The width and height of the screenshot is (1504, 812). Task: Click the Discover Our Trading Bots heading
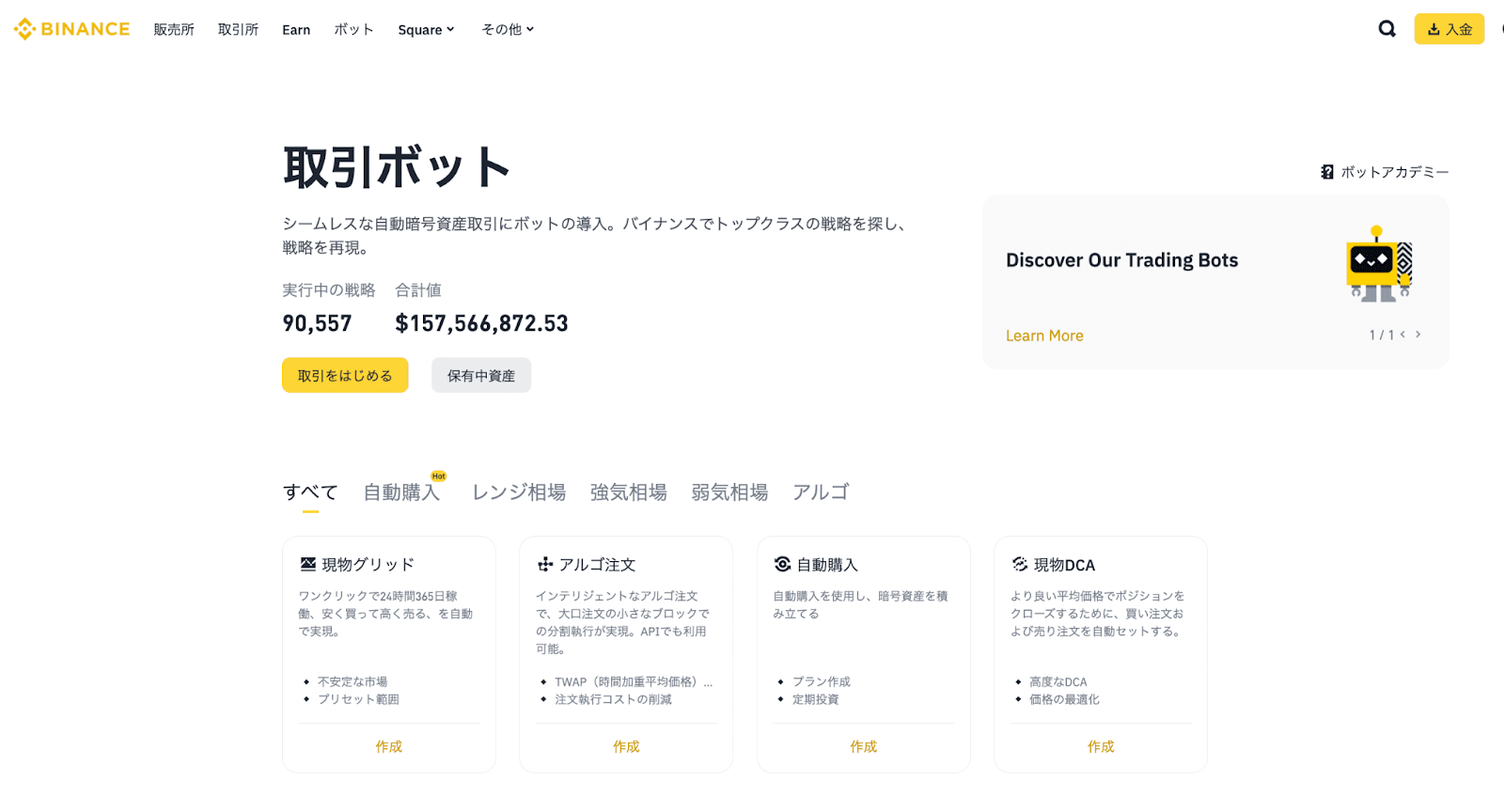coord(1121,260)
